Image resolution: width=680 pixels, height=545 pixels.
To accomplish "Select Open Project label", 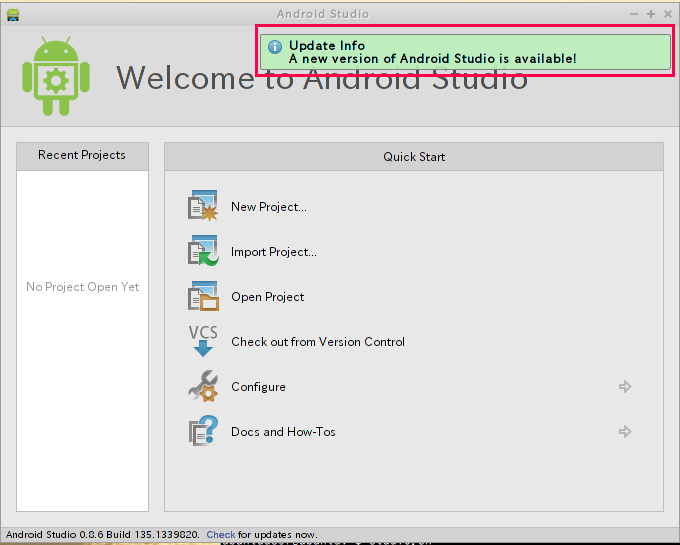I will [268, 297].
